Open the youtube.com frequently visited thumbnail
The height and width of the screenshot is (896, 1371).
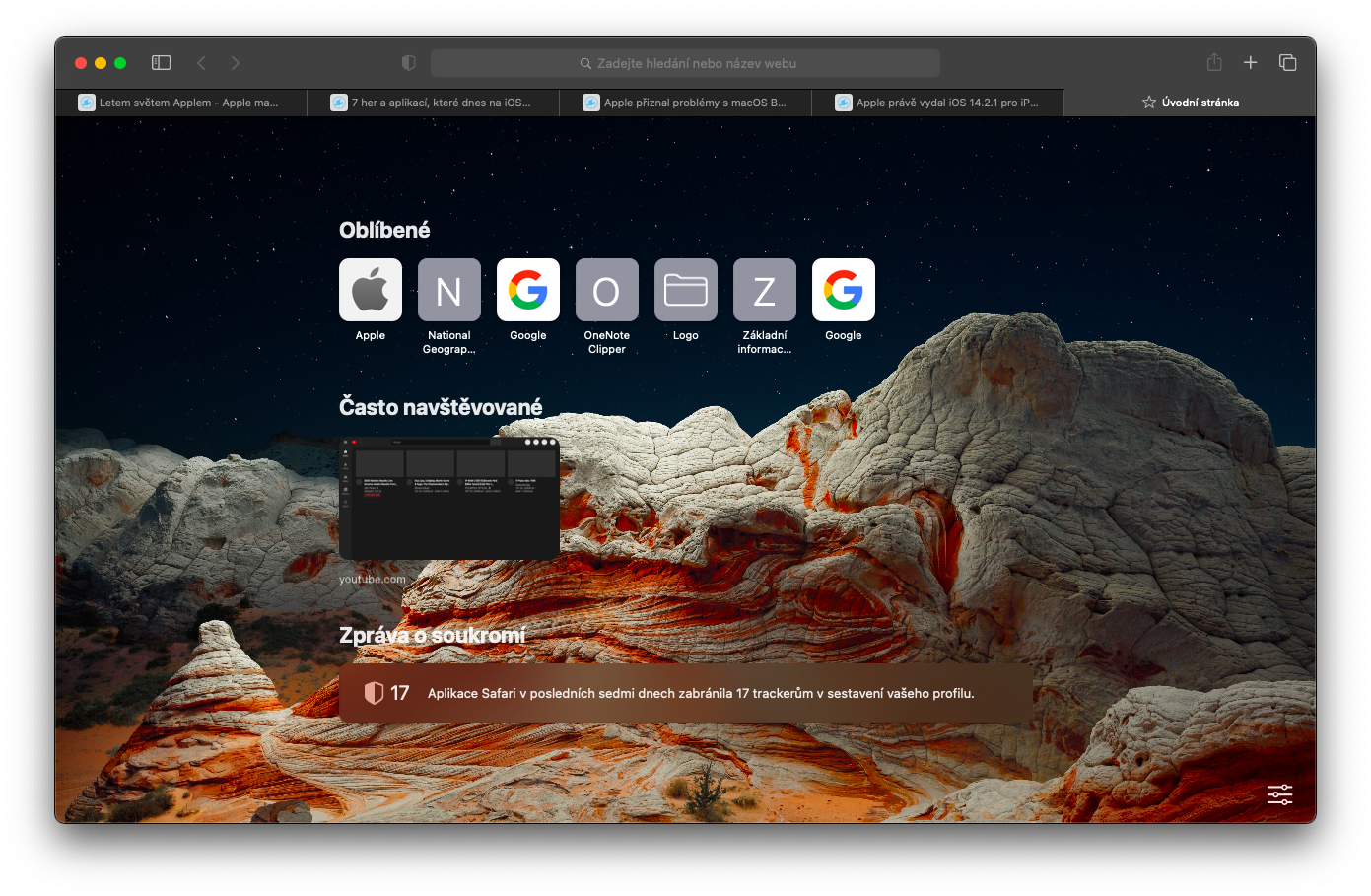[x=449, y=499]
